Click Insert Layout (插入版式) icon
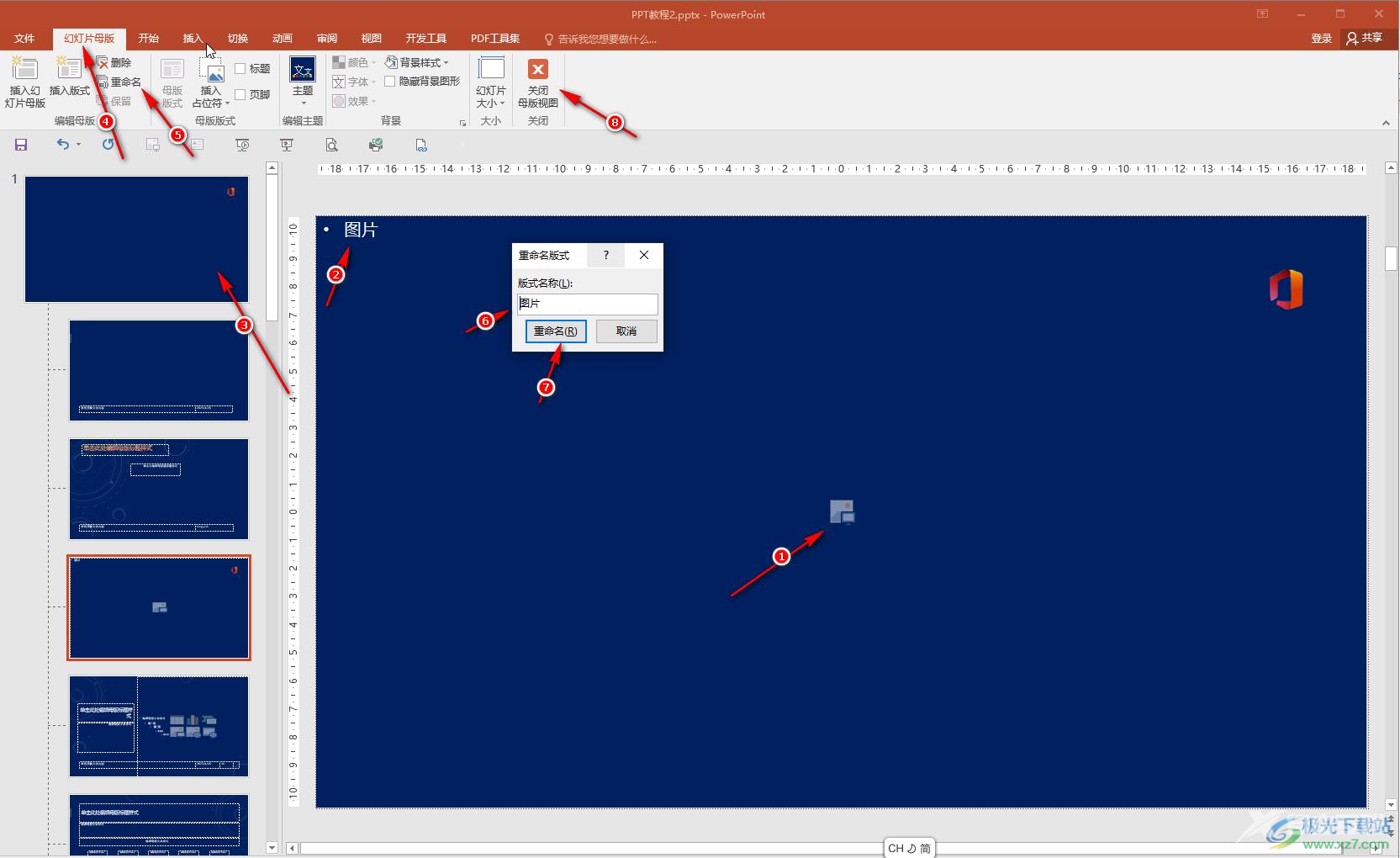 (69, 69)
